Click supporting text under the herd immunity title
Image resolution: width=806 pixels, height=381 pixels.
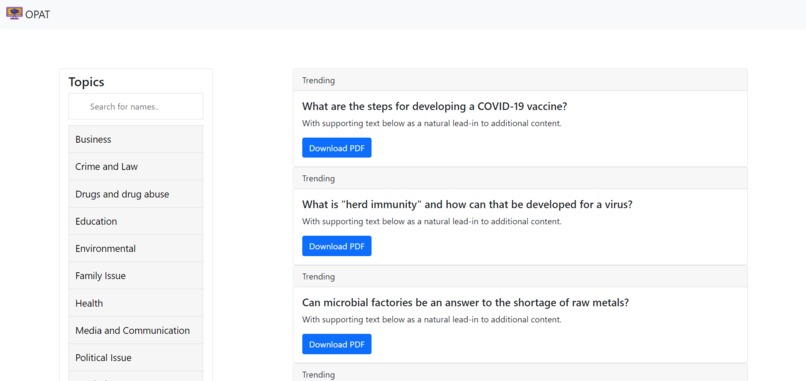tap(431, 222)
